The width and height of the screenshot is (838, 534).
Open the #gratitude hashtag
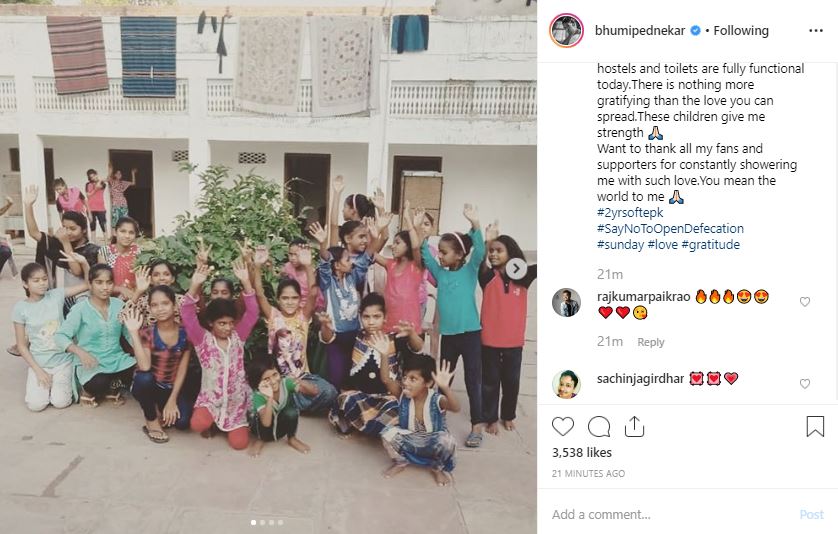pos(711,245)
